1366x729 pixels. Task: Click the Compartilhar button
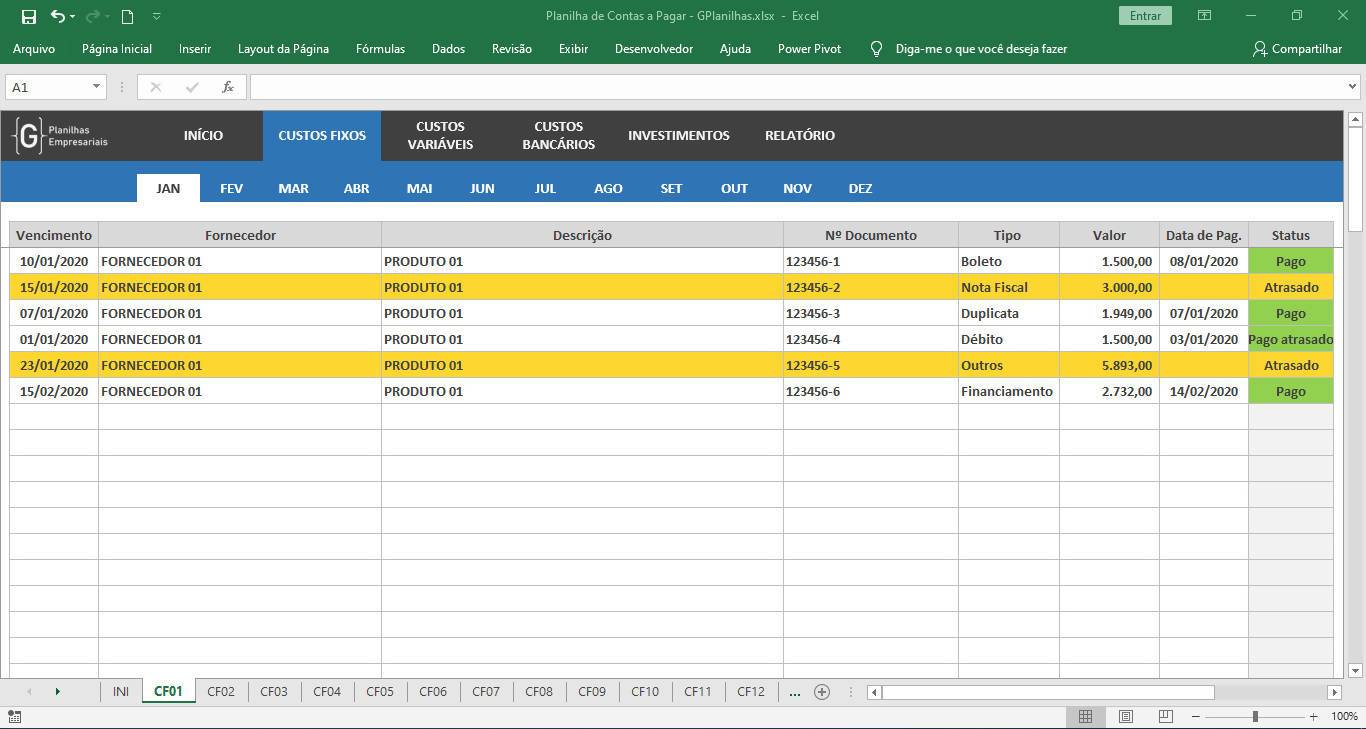tap(1297, 48)
